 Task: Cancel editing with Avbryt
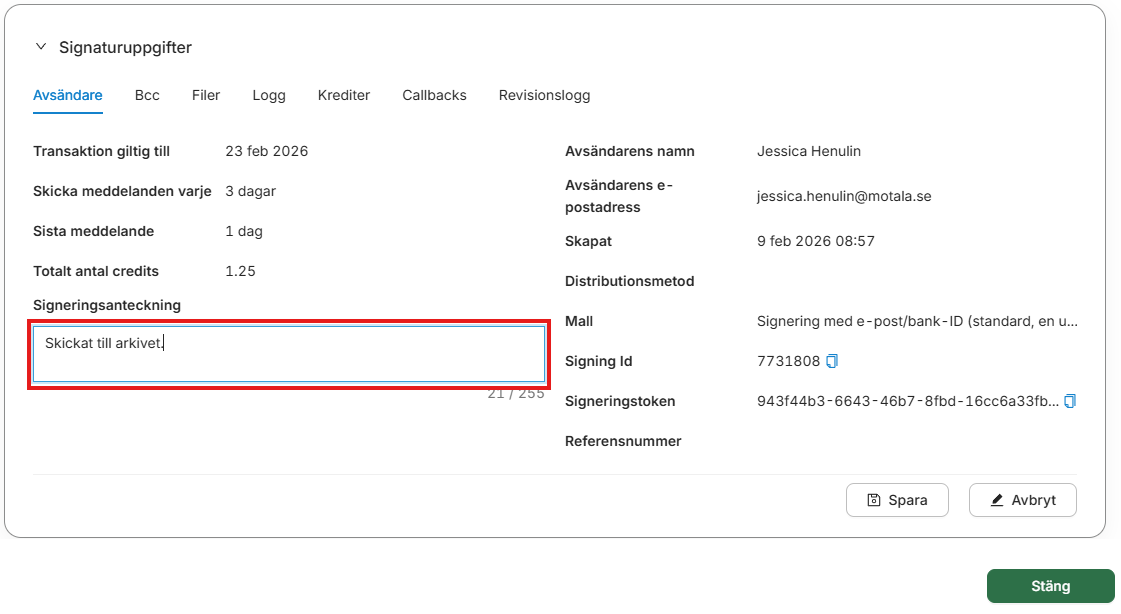point(1022,500)
